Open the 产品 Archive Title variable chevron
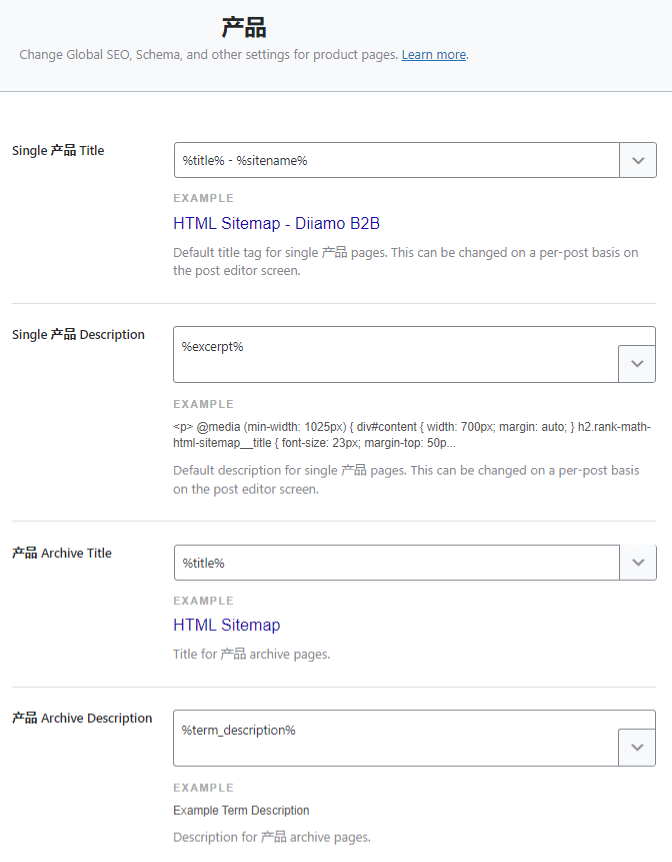This screenshot has width=672, height=862. tap(638, 563)
